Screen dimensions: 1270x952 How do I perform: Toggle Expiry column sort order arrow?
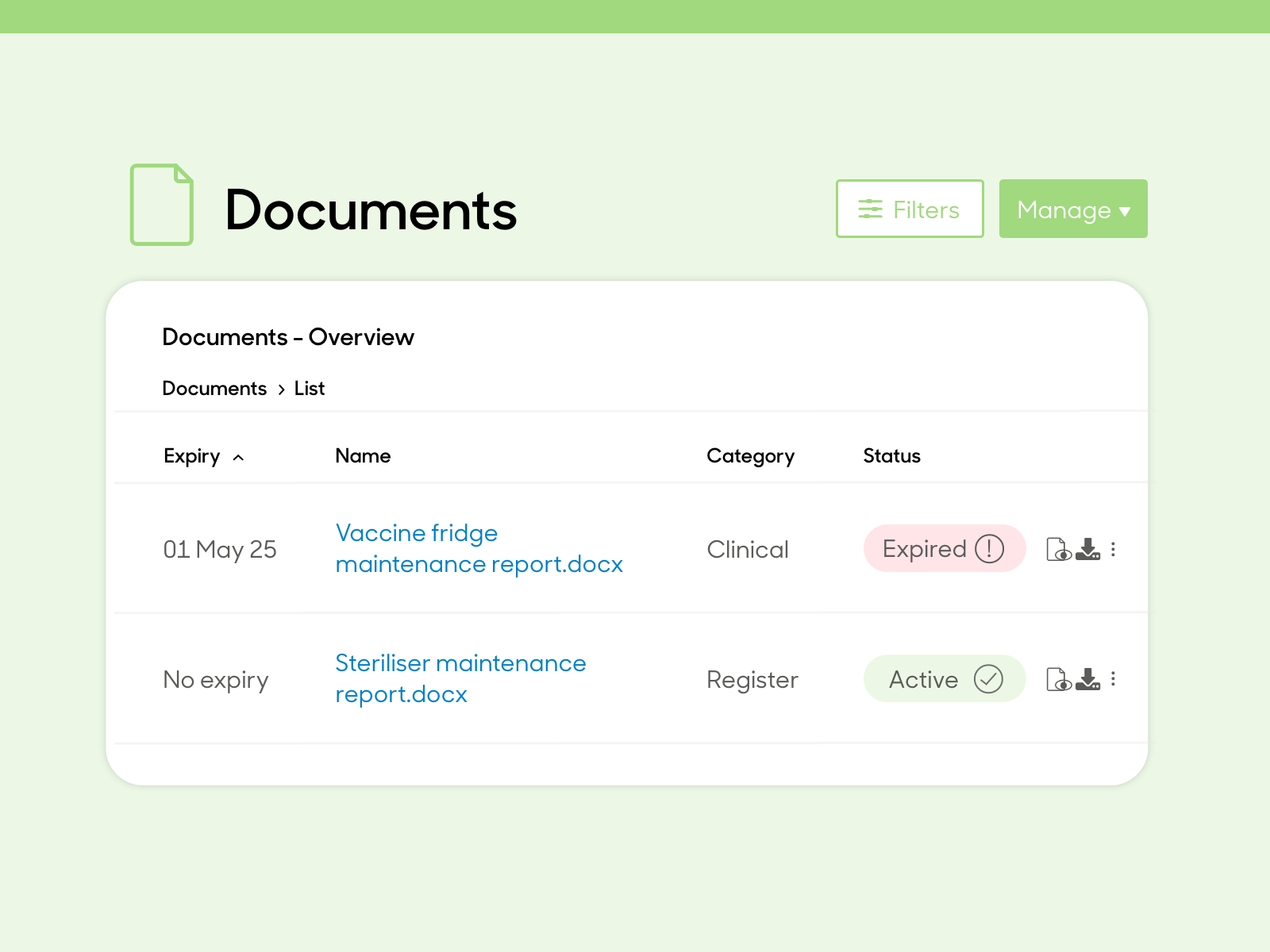tap(238, 457)
